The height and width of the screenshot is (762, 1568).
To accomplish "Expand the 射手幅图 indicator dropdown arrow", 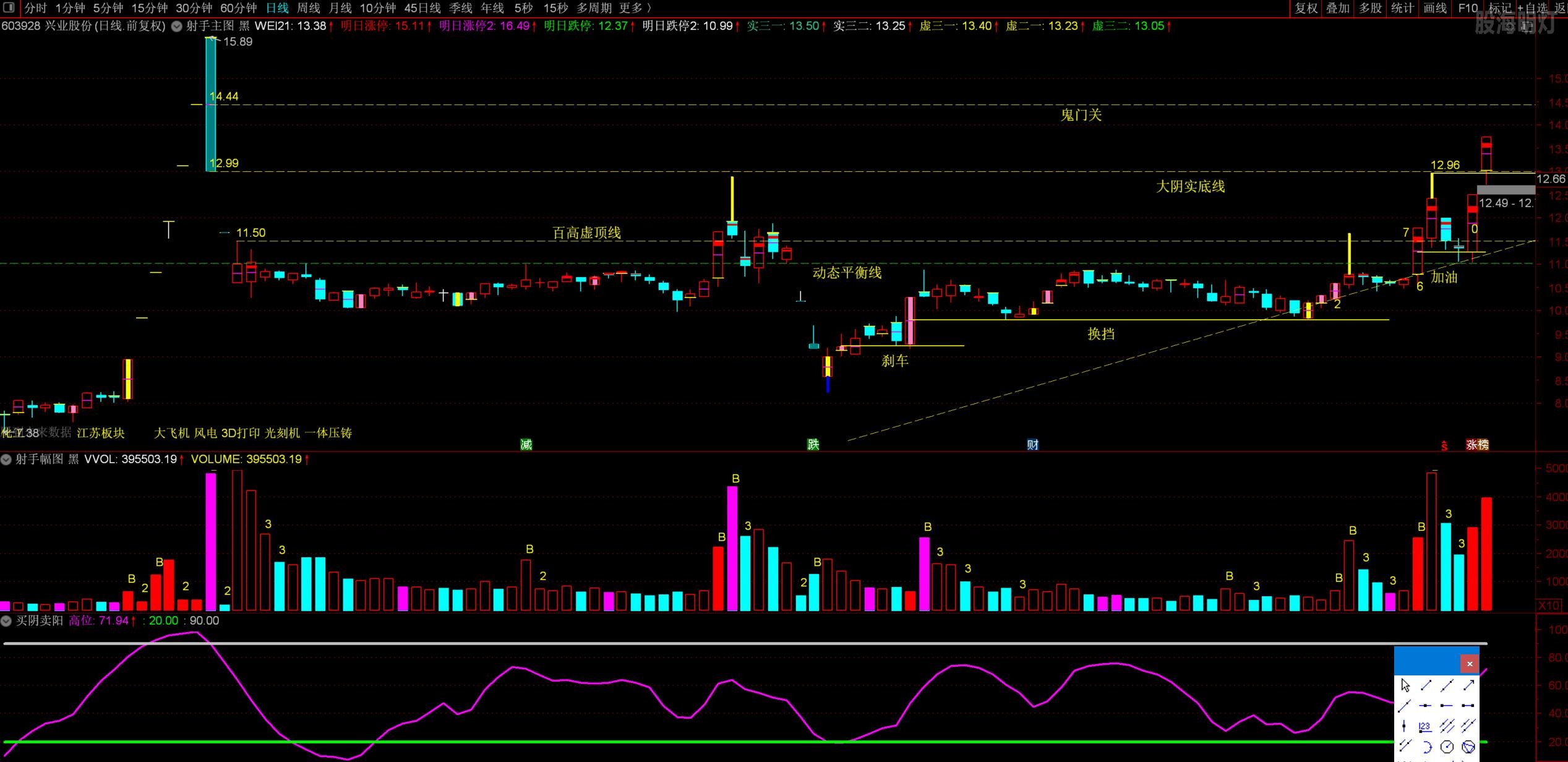I will [6, 459].
